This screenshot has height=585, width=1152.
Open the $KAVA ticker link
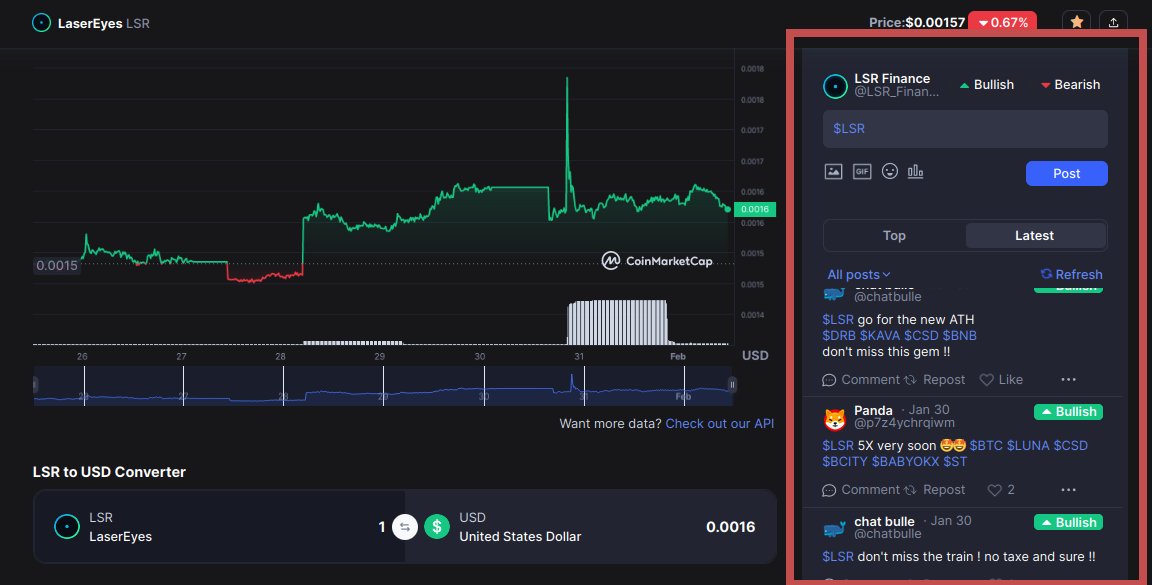[880, 336]
